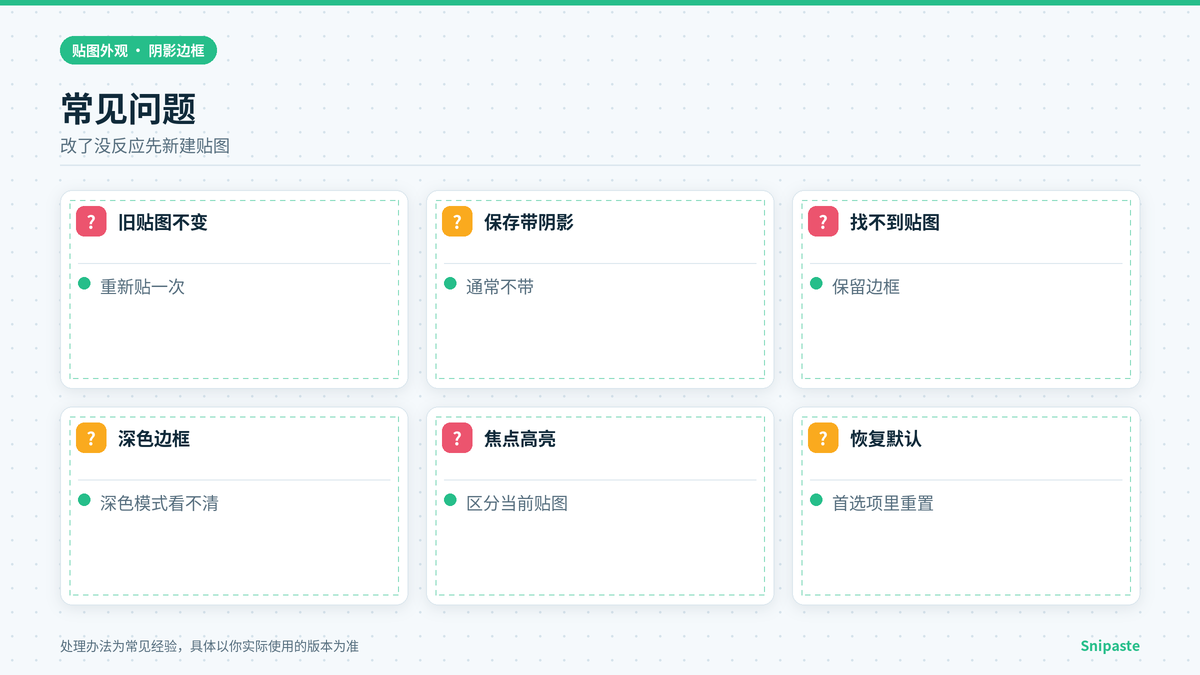
Task: Click the green bullet next to 深色模式看不清
Action: coord(85,500)
